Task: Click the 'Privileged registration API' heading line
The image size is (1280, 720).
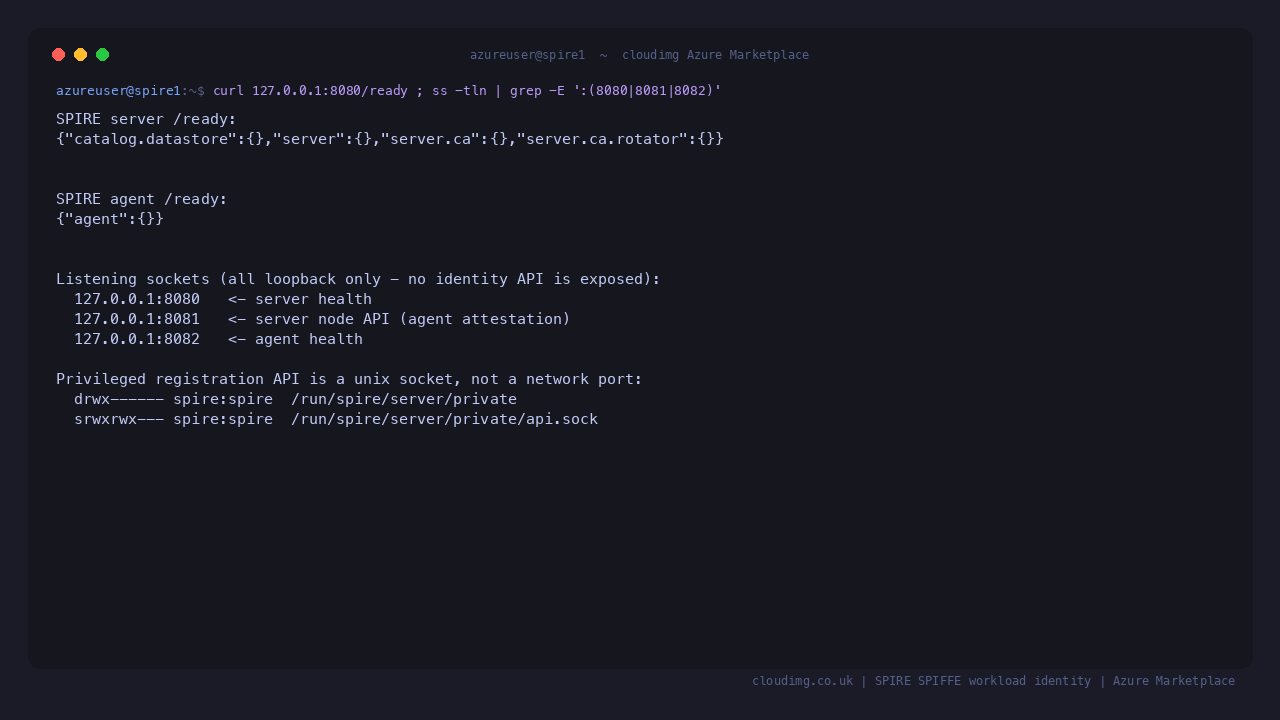Action: [x=349, y=379]
